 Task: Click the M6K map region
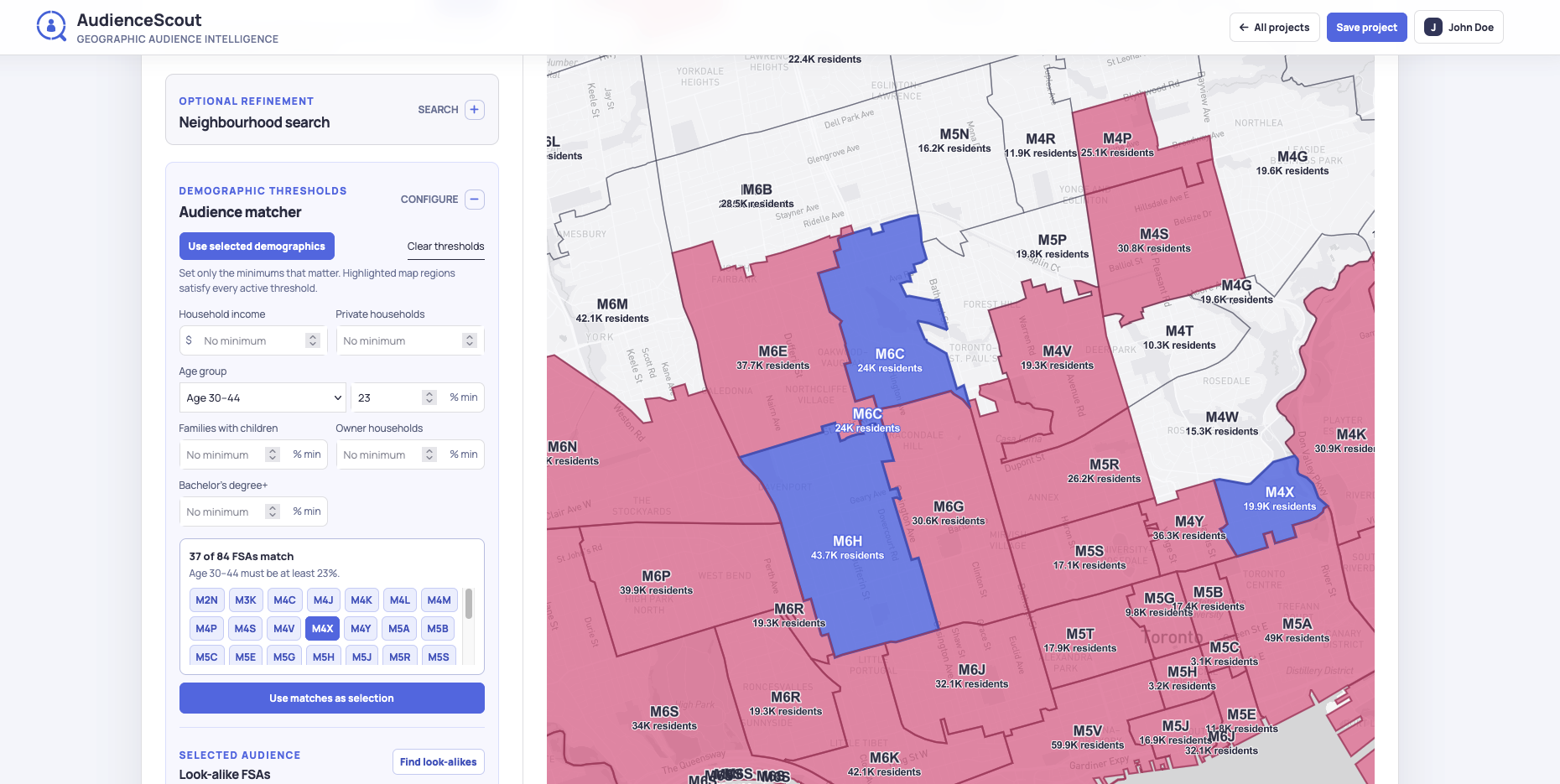[884, 765]
